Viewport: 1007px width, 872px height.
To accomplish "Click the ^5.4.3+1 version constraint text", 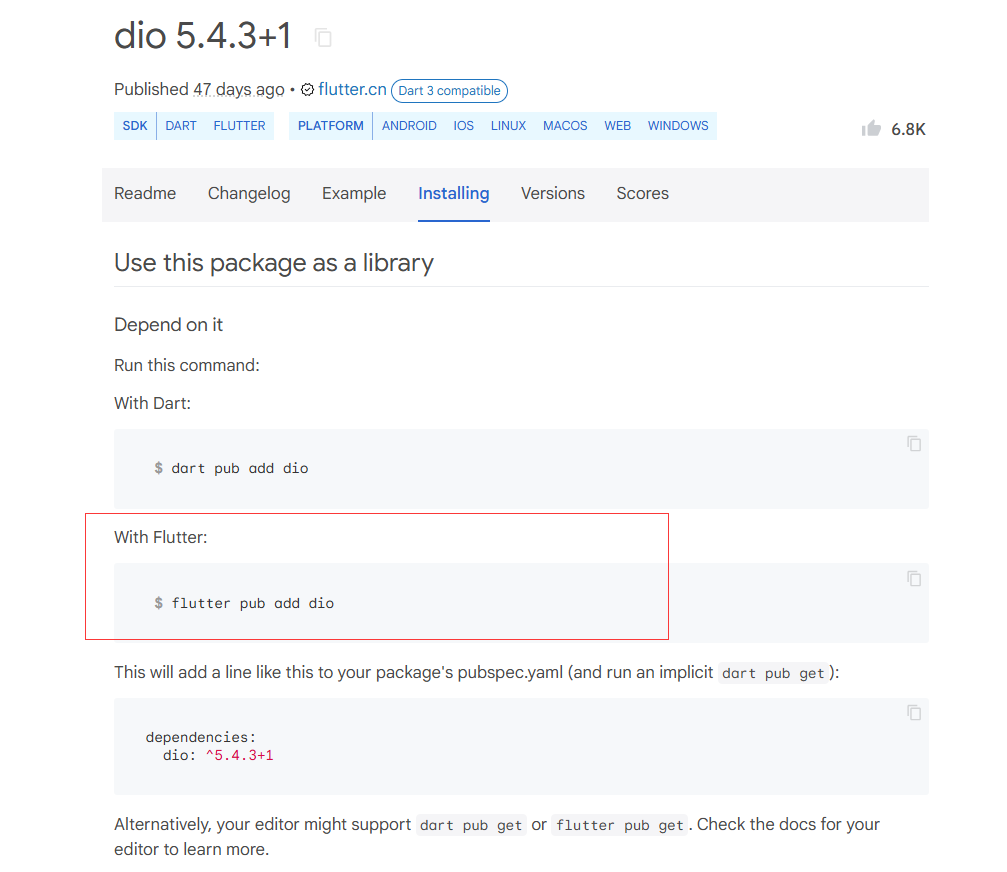I will tap(240, 755).
